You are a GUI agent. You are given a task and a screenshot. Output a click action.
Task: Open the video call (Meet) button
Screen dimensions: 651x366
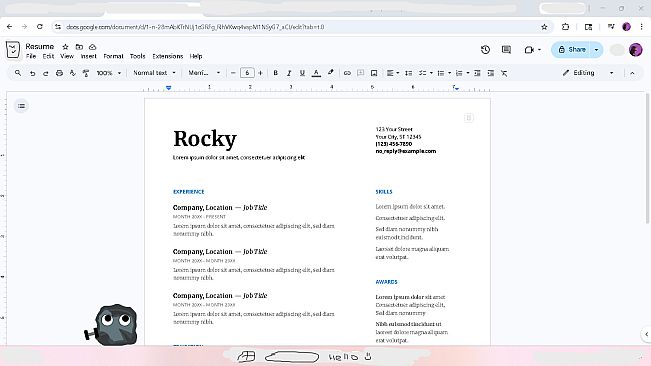pyautogui.click(x=532, y=50)
